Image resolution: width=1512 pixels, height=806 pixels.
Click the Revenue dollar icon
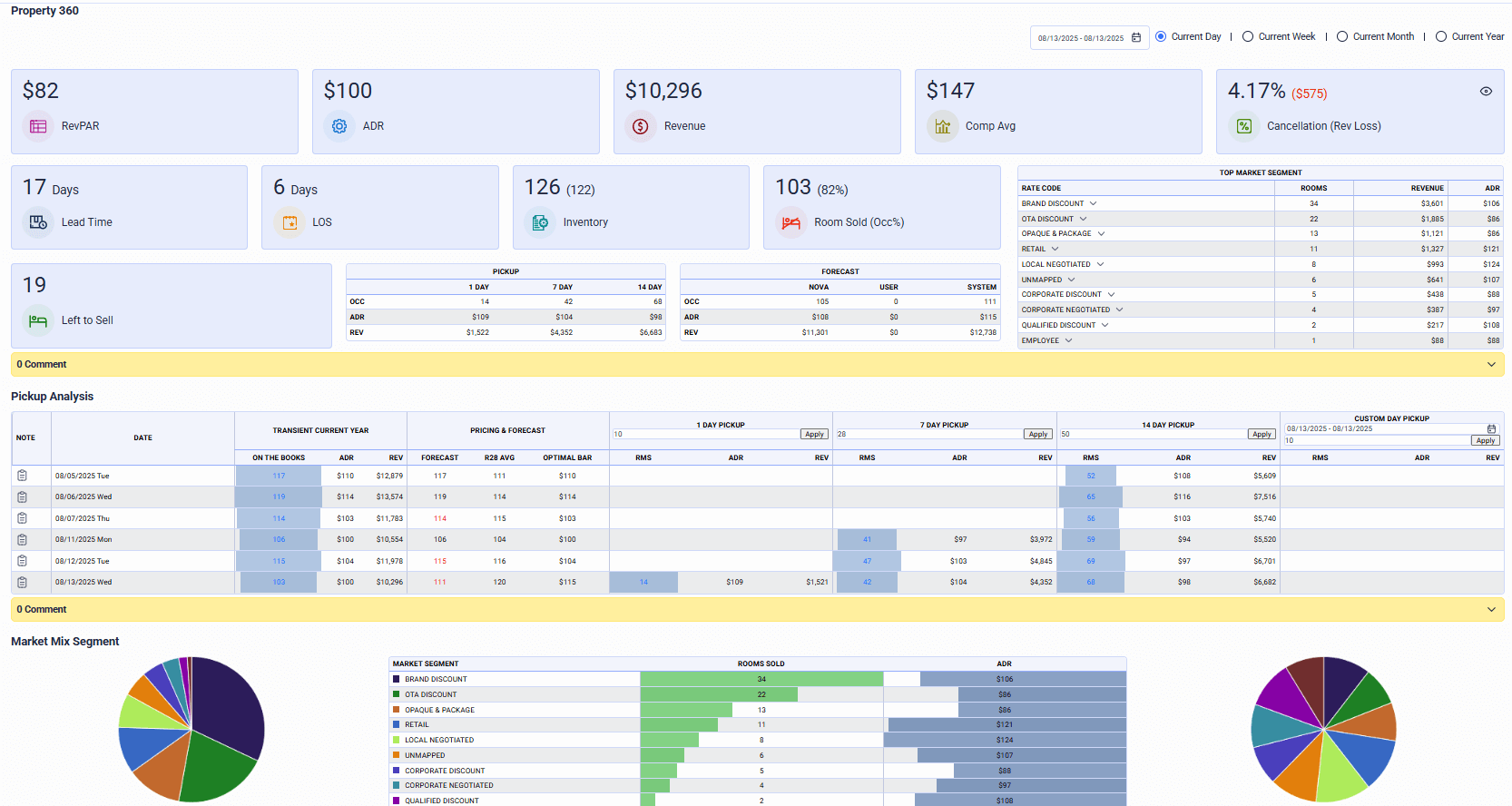[641, 127]
